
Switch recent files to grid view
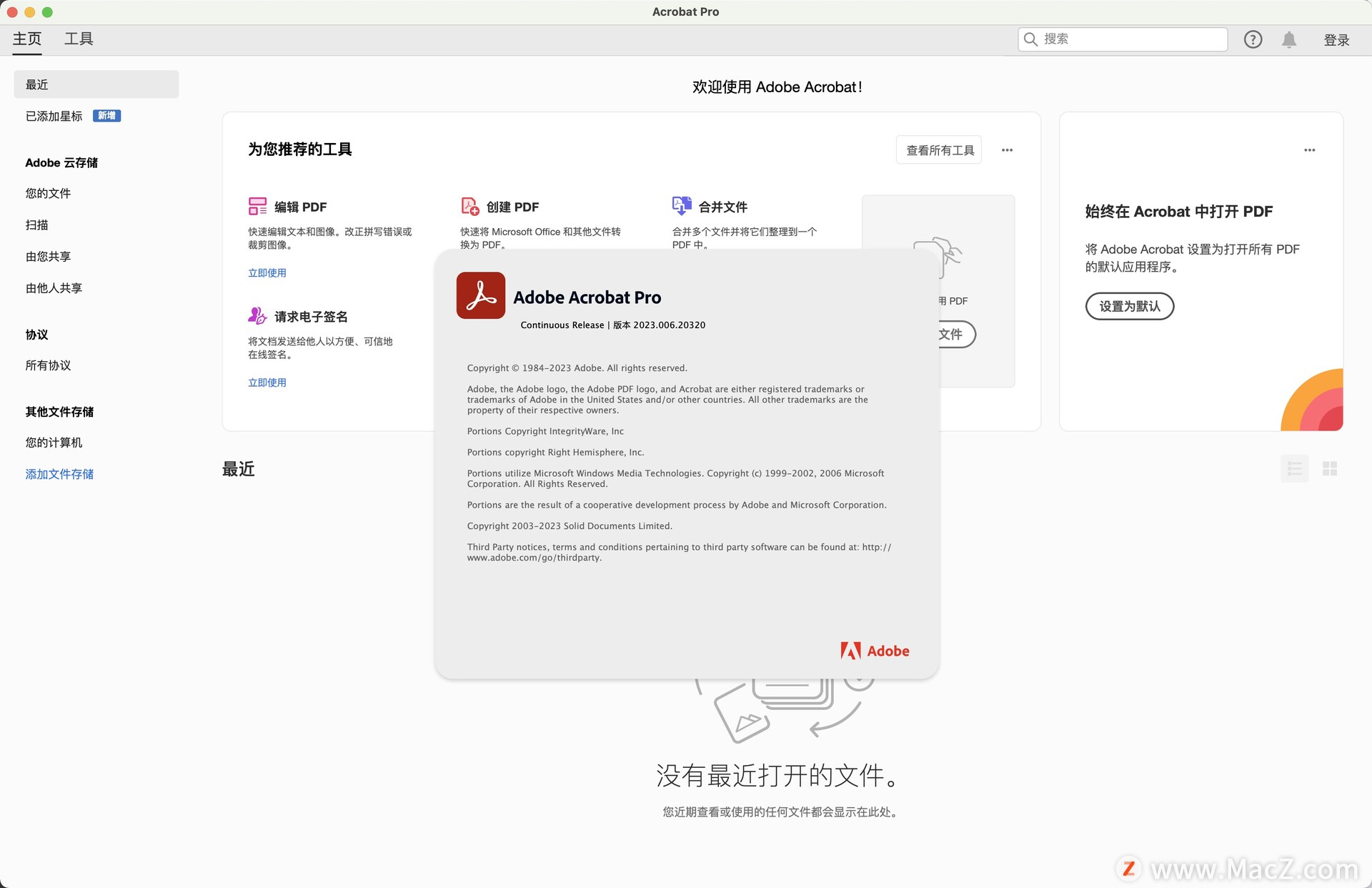click(x=1330, y=469)
